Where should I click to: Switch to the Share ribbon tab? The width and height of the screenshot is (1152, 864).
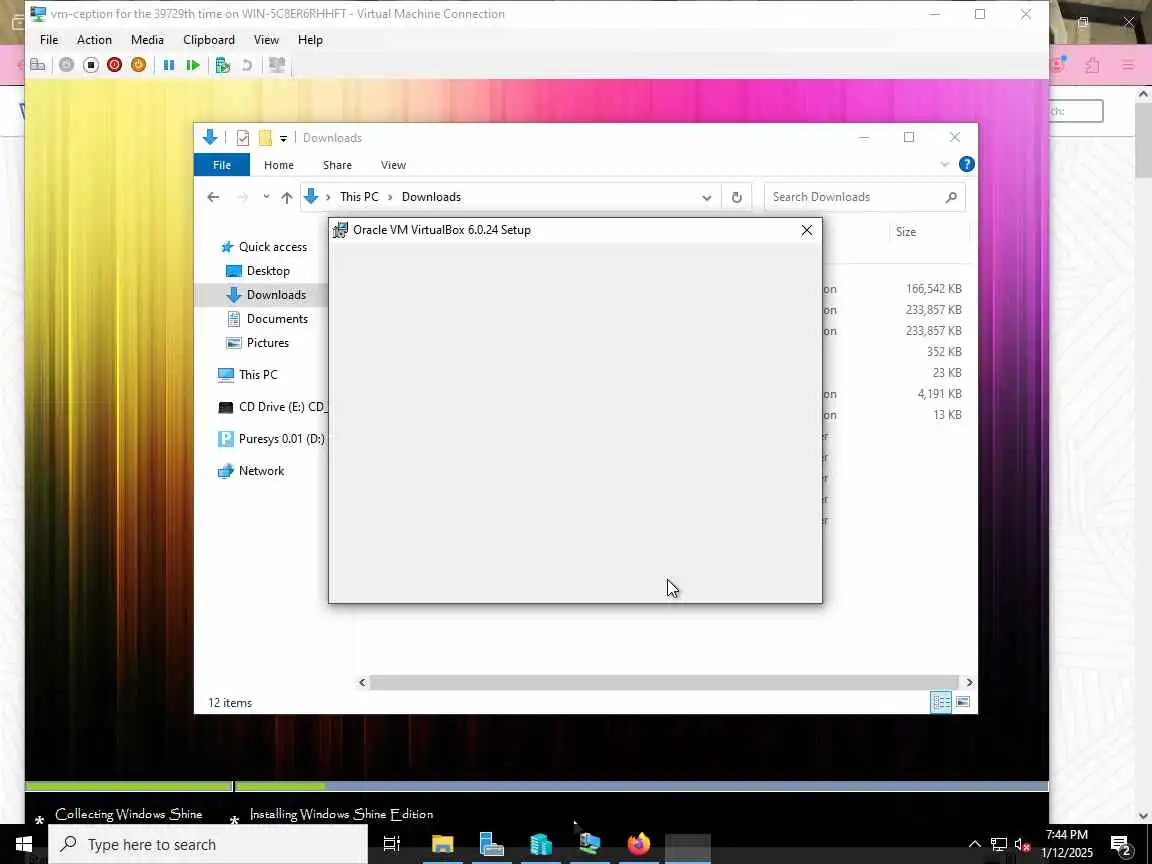click(337, 165)
